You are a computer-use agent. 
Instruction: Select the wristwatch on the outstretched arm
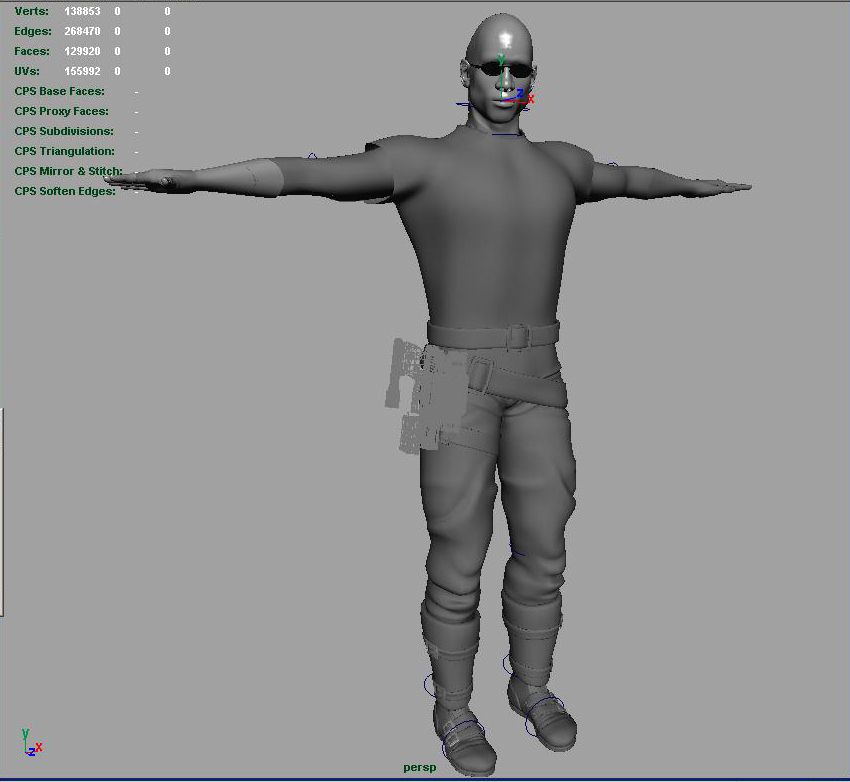pos(167,183)
